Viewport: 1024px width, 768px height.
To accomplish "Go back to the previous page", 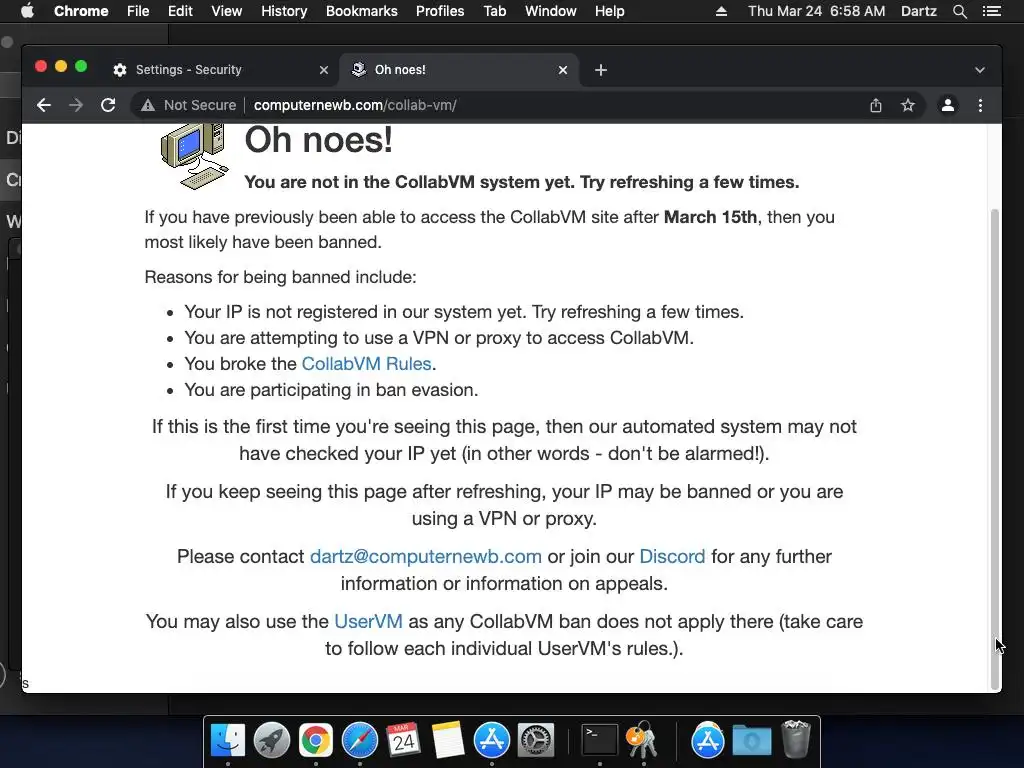I will point(44,105).
